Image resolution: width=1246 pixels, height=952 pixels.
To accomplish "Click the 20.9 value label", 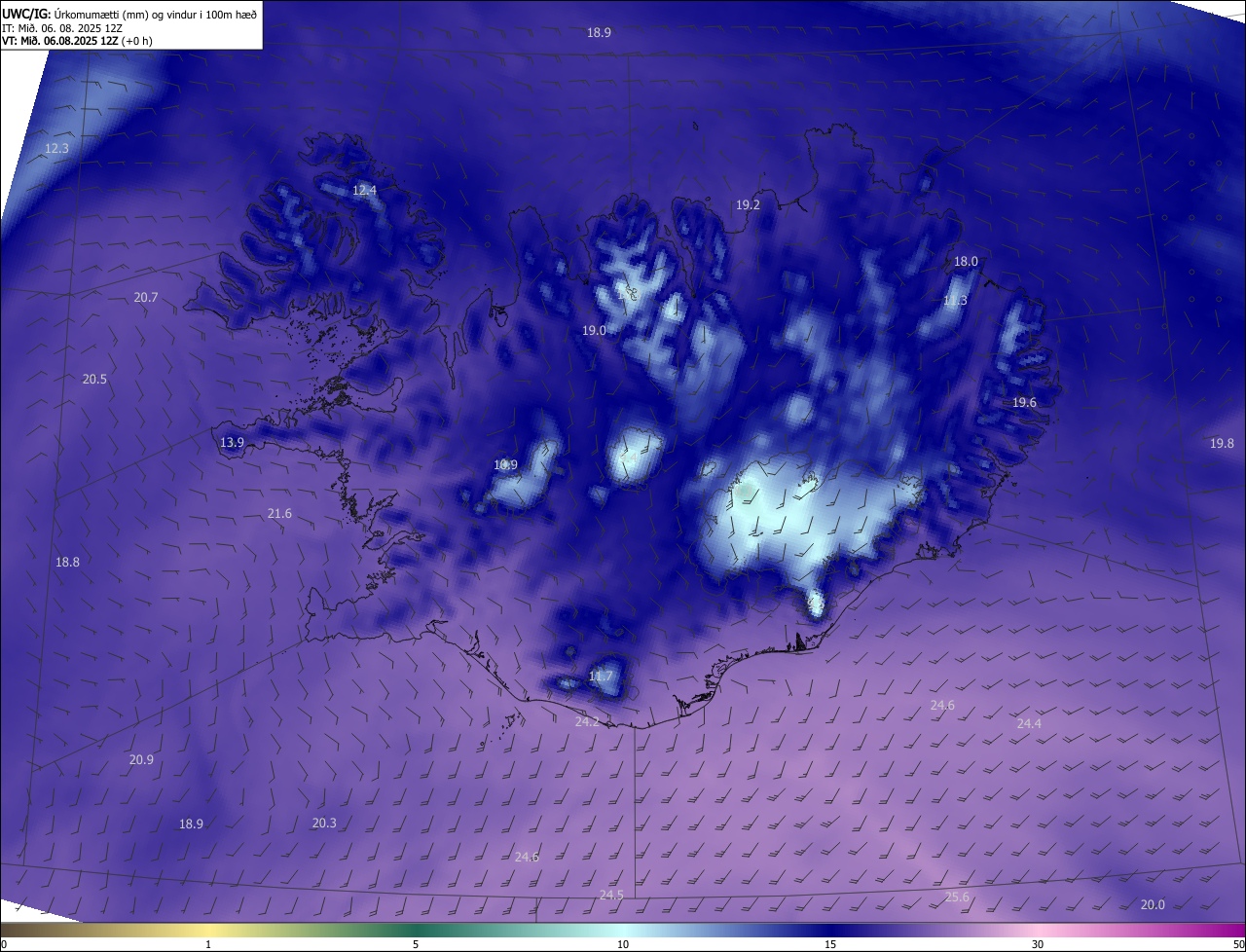I will (x=141, y=760).
